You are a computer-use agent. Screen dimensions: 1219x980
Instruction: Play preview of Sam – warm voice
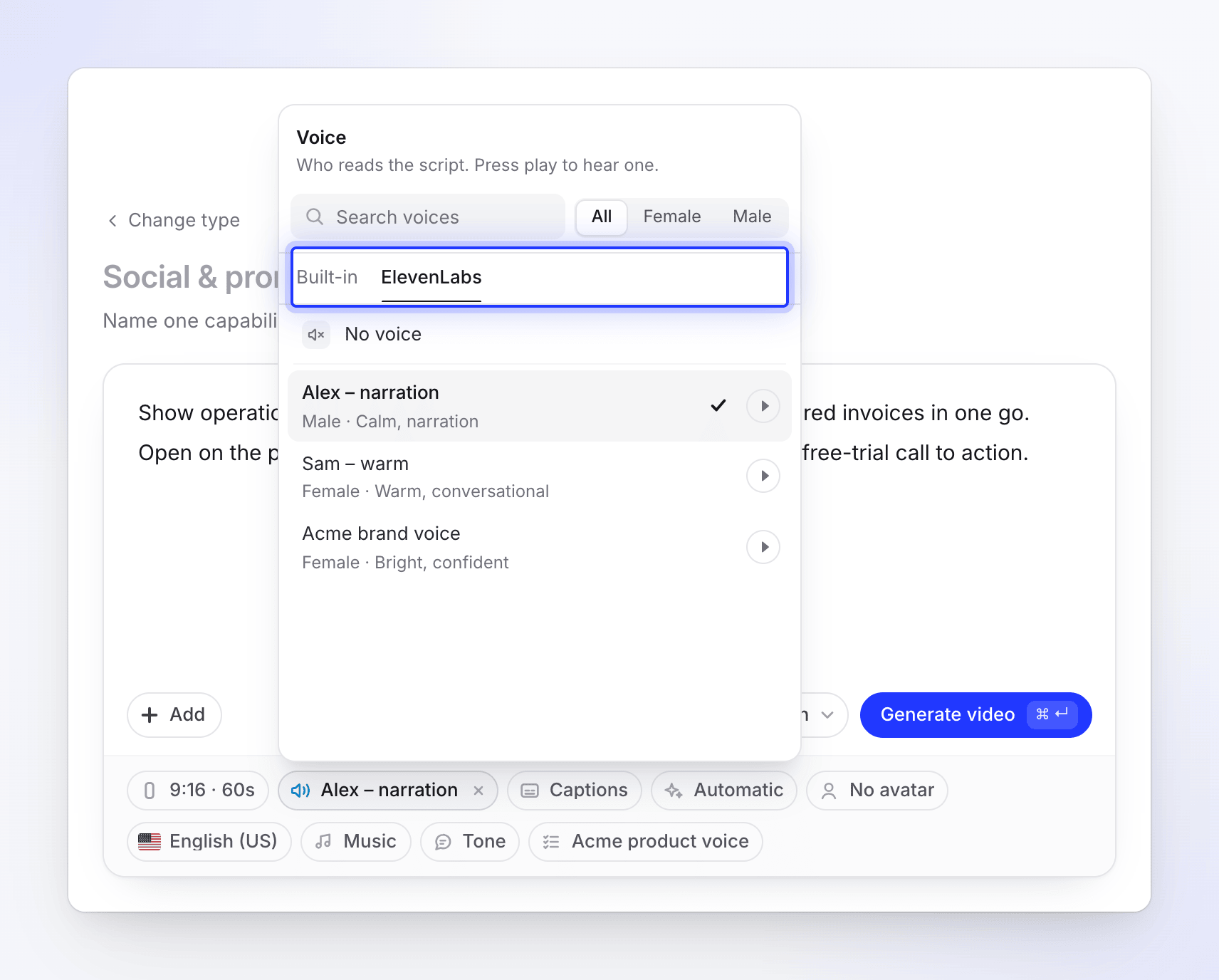coord(763,476)
